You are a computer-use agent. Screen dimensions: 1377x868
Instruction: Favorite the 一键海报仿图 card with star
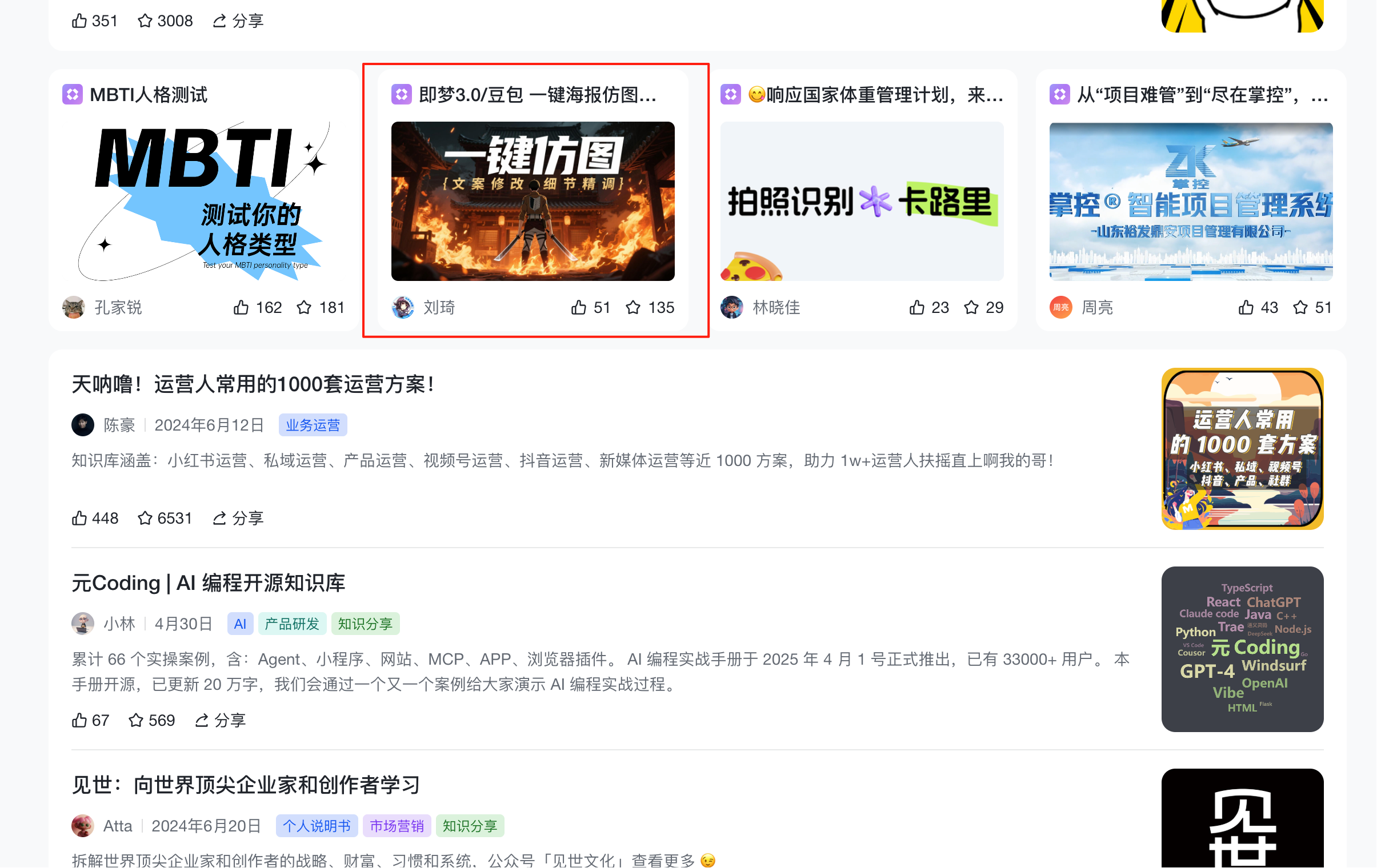(633, 307)
